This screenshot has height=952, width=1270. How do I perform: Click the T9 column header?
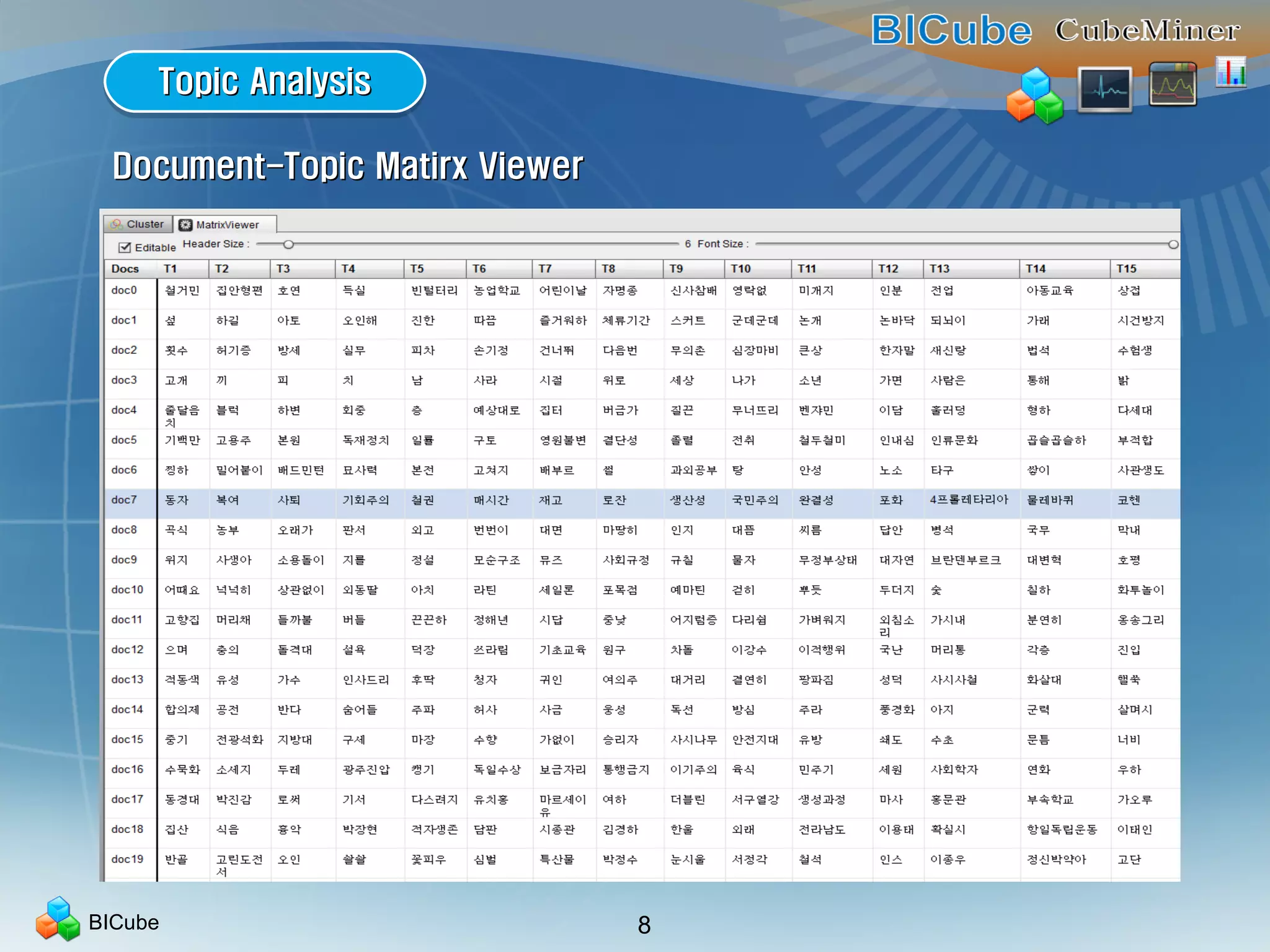pyautogui.click(x=694, y=268)
